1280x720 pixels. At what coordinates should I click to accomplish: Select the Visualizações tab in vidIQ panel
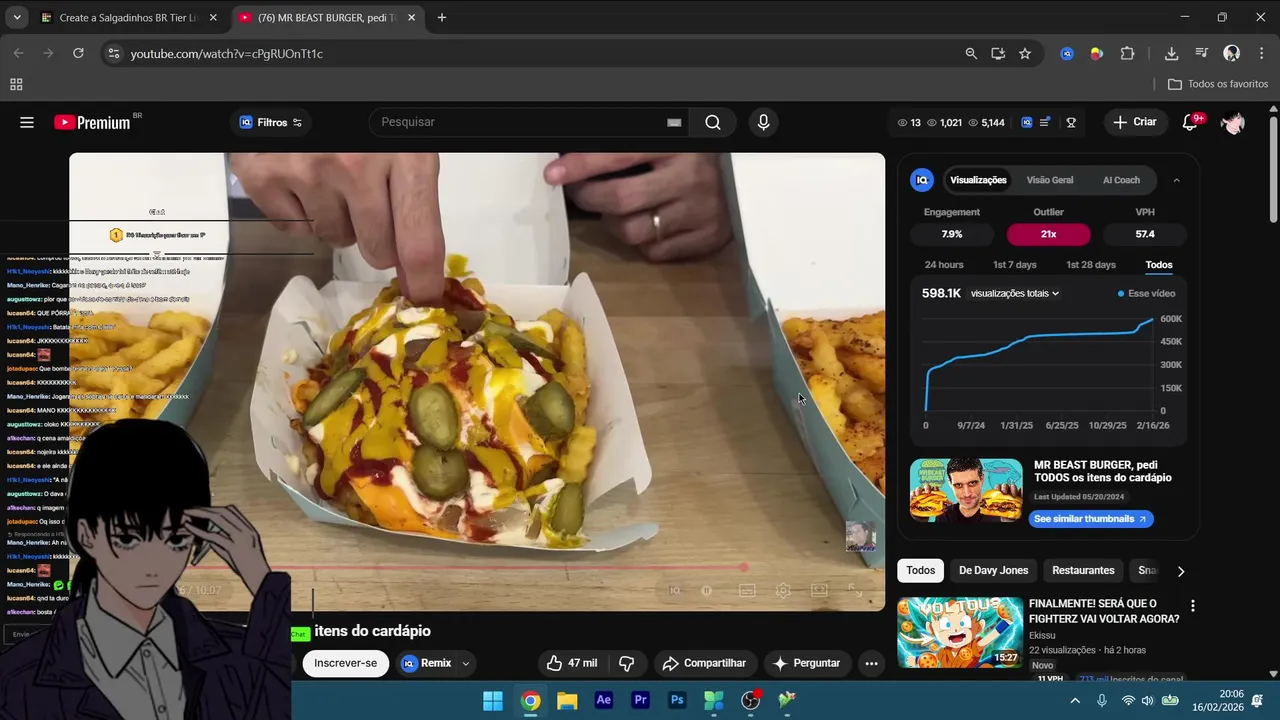click(x=978, y=180)
